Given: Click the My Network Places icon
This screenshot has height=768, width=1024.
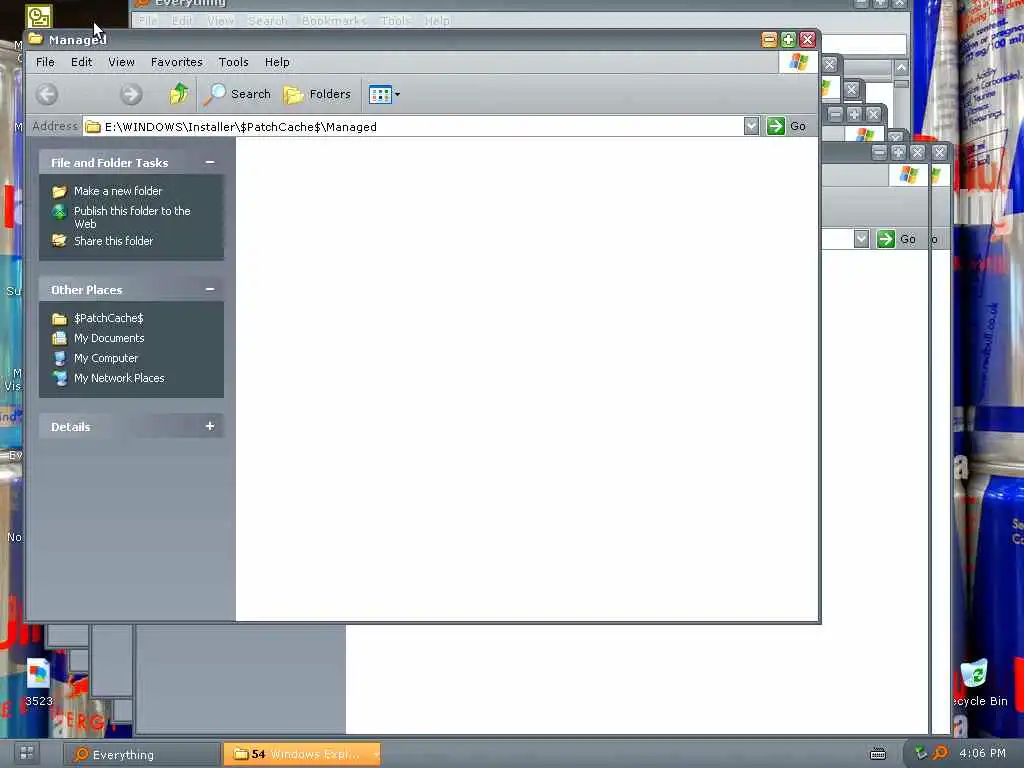Looking at the screenshot, I should [x=59, y=378].
